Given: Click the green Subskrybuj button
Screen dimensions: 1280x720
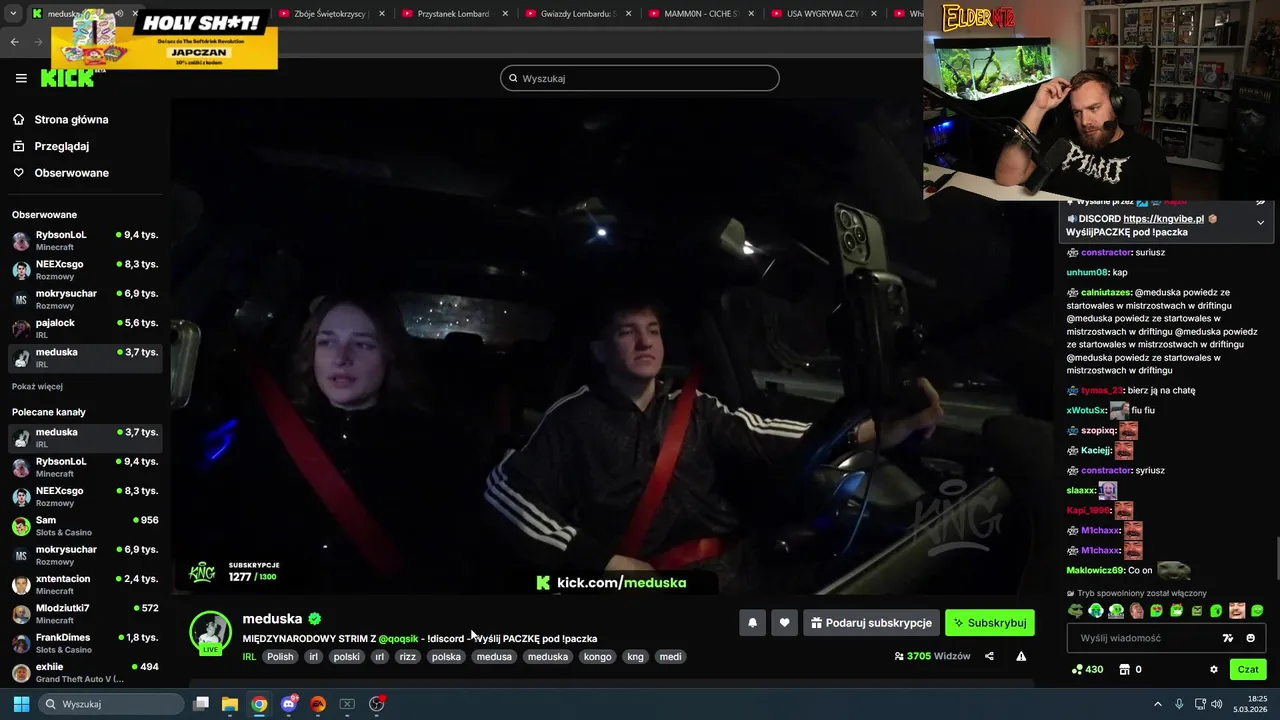Looking at the screenshot, I should click(x=990, y=623).
